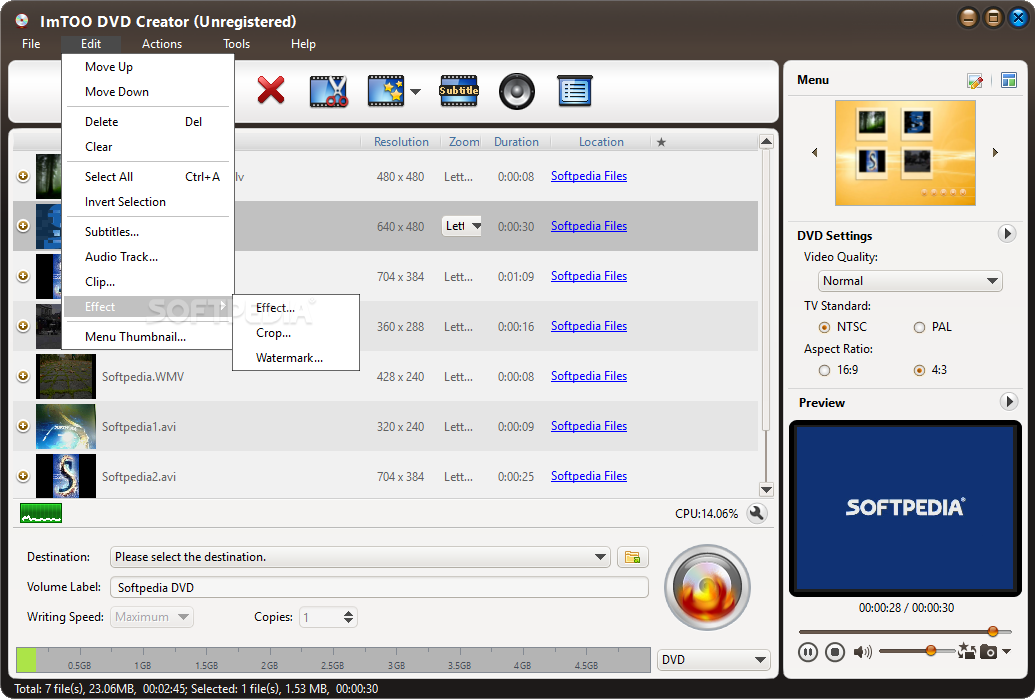Image resolution: width=1035 pixels, height=699 pixels.
Task: Expand the effects icon dropdown arrow
Action: 415,92
